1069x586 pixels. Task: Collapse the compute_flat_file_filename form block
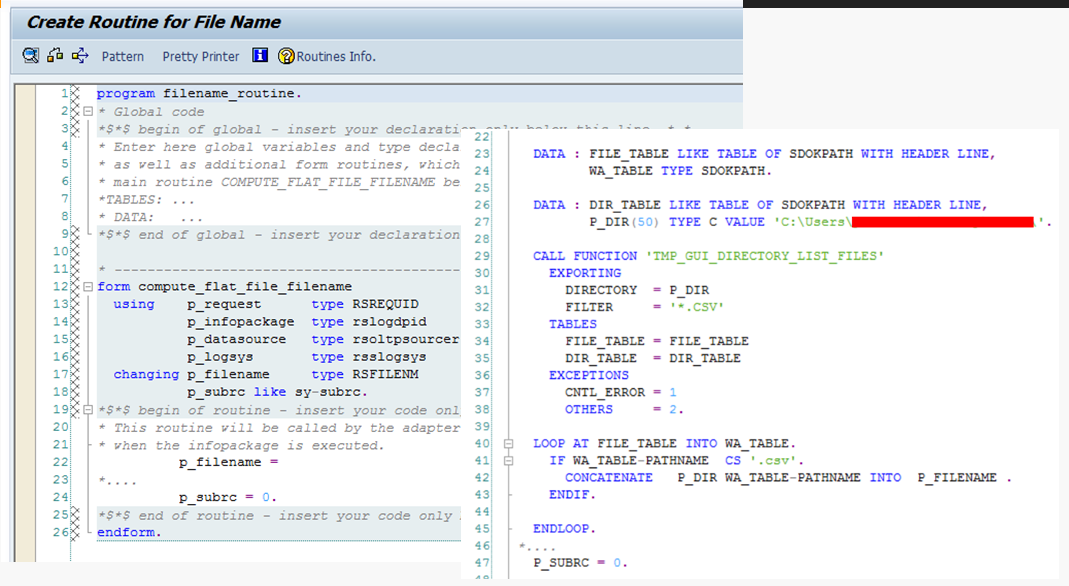click(86, 286)
